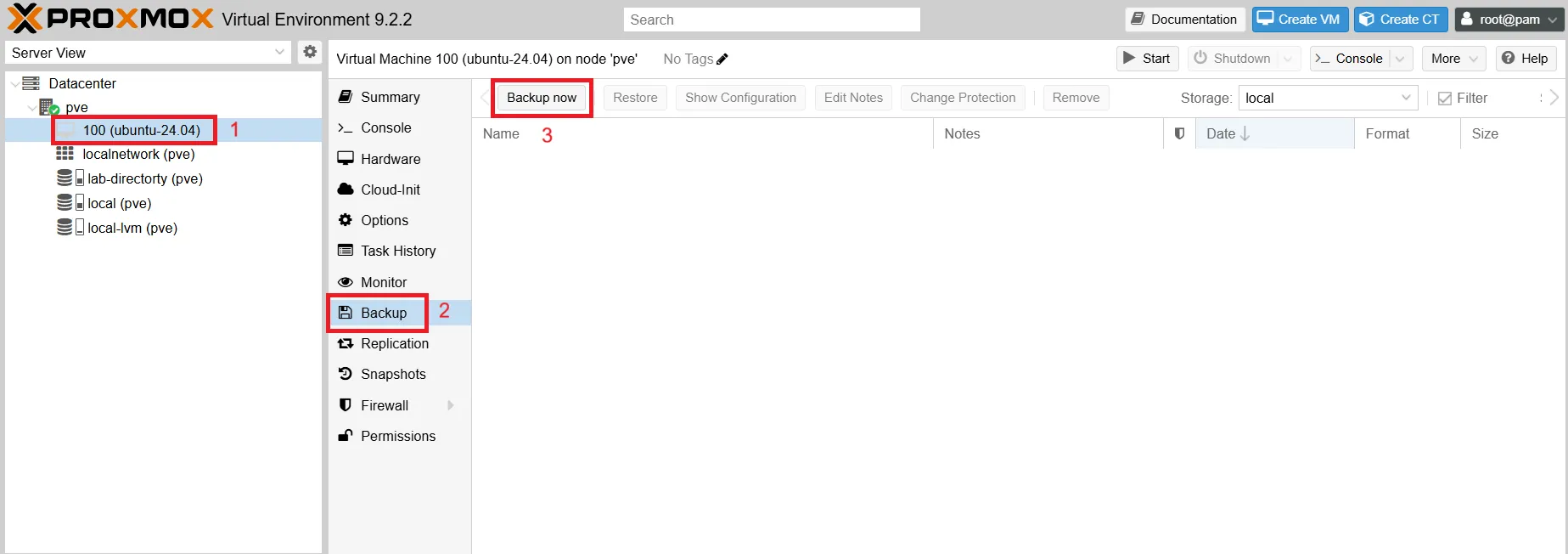Click the Firewall shield icon
The height and width of the screenshot is (554, 1568).
(x=346, y=405)
